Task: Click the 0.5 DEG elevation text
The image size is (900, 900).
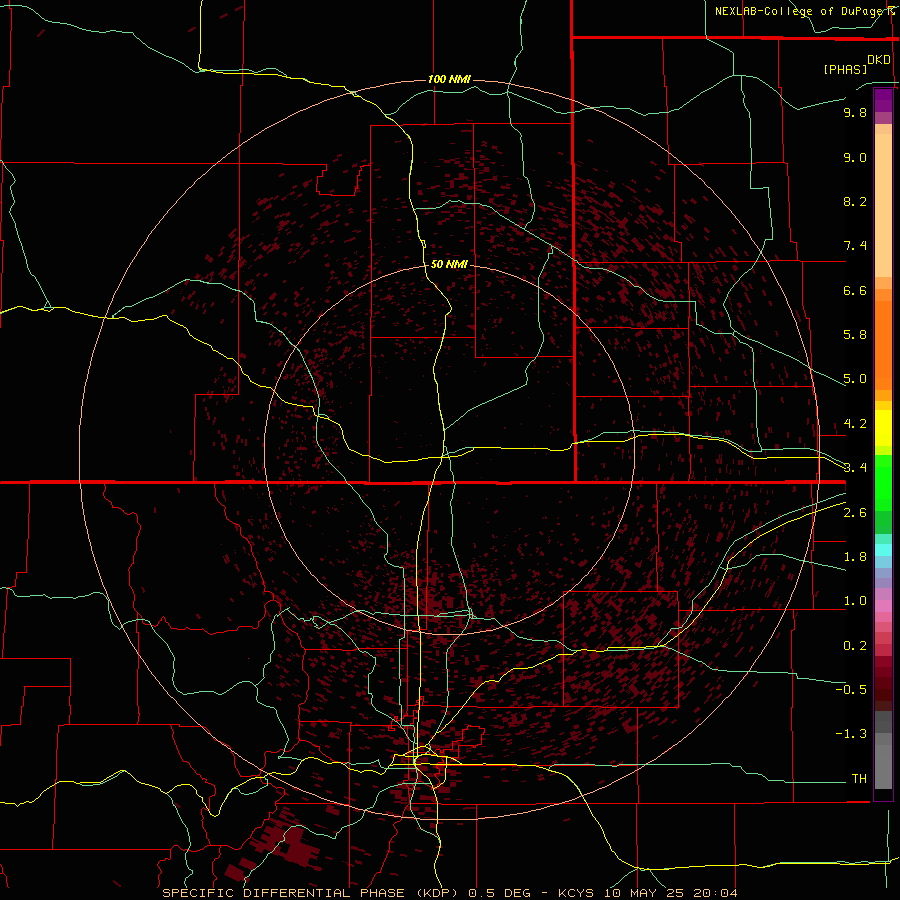Action: click(499, 893)
